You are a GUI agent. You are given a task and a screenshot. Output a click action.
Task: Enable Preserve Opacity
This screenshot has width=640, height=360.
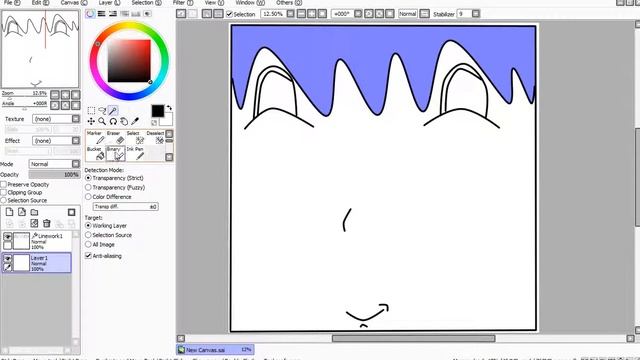click(x=4, y=184)
